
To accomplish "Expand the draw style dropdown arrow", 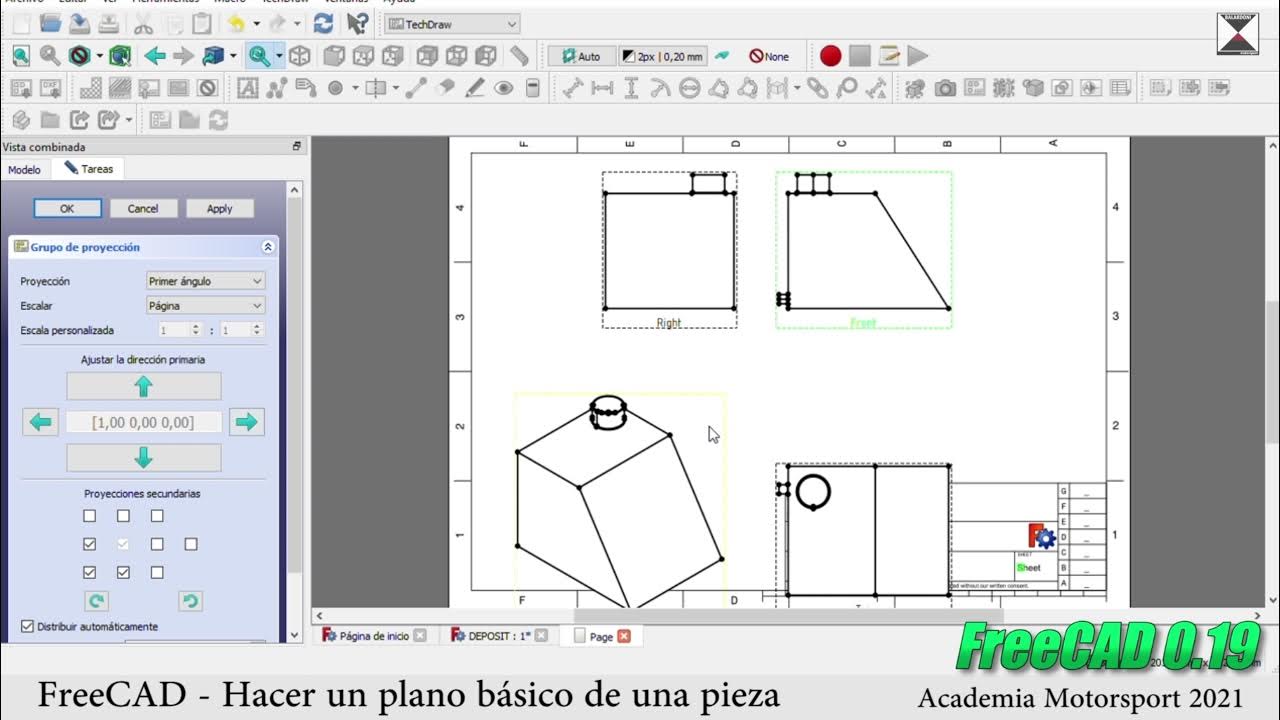I will pyautogui.click(x=98, y=56).
